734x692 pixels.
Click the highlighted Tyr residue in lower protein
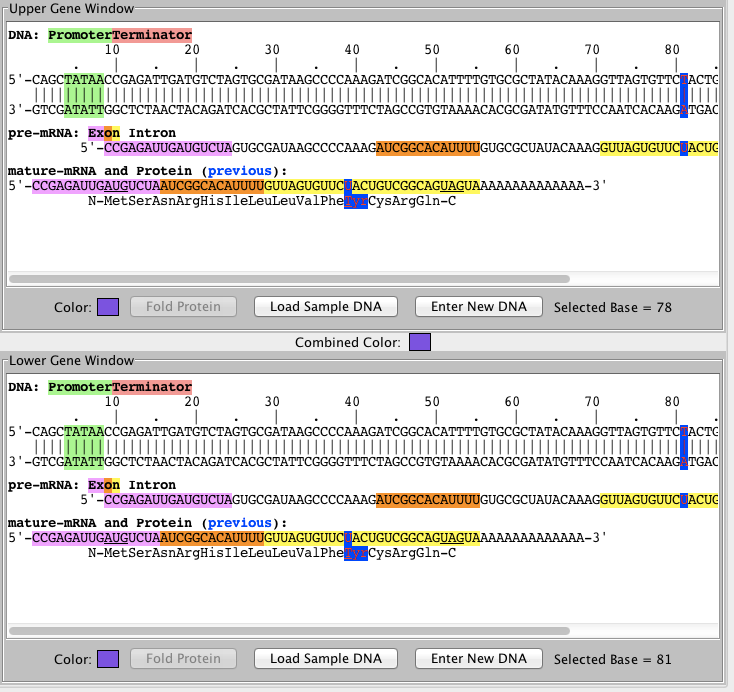tap(356, 553)
